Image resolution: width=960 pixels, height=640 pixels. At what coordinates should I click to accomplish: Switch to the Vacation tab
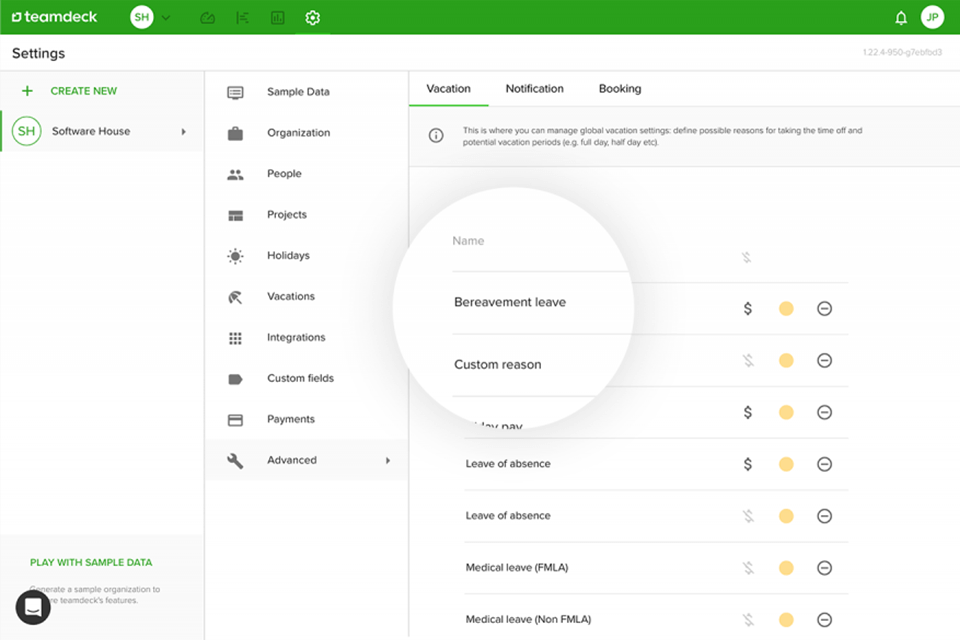pos(449,89)
